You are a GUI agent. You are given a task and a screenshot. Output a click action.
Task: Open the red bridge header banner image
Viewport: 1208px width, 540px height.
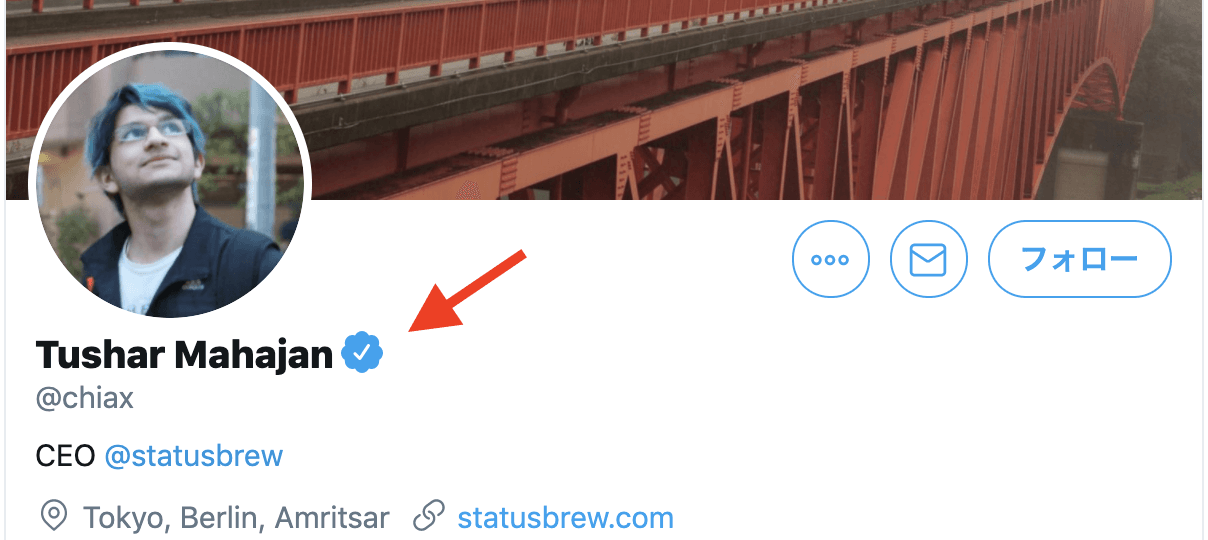(x=700, y=100)
